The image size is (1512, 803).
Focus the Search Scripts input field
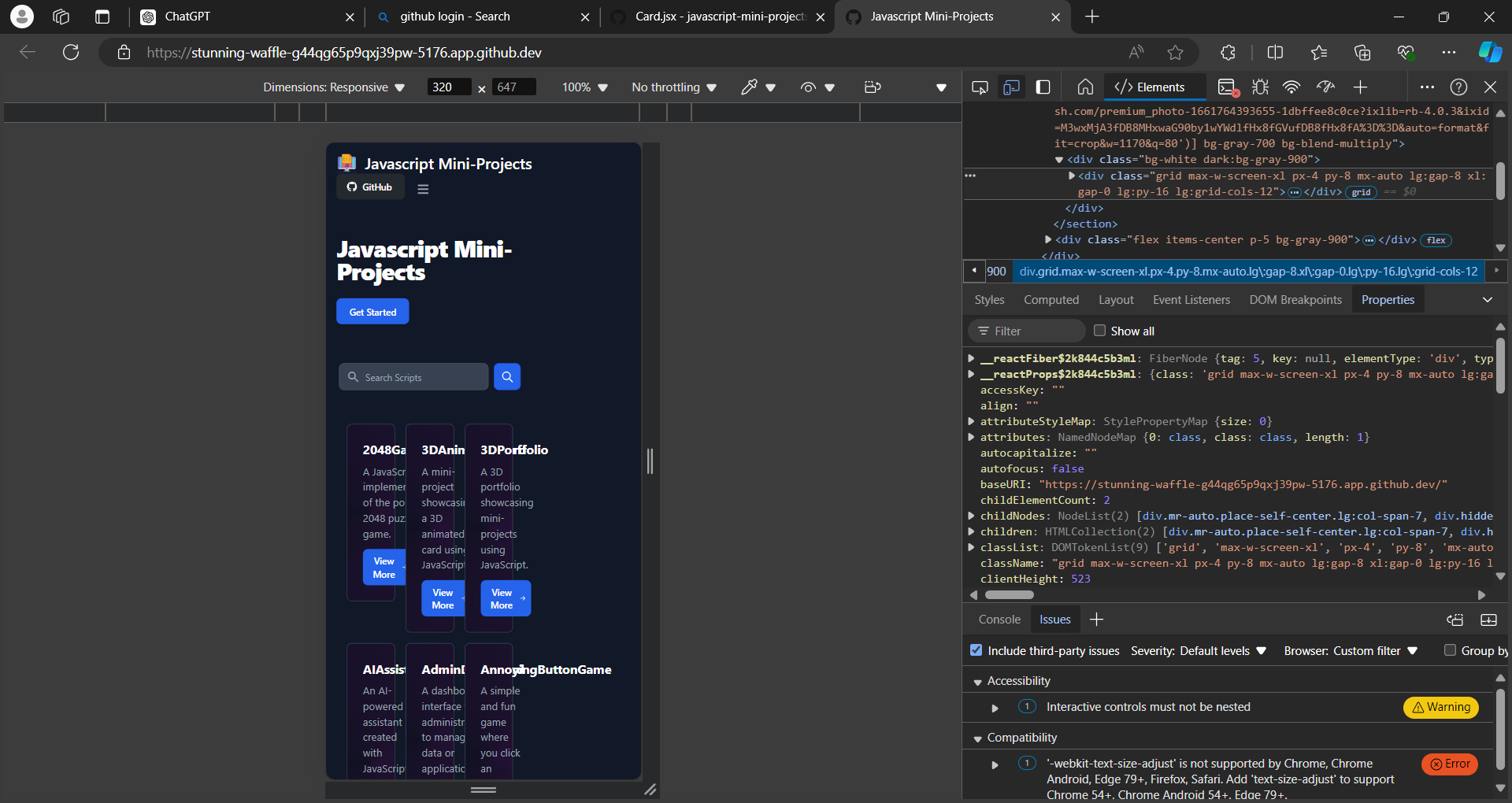click(414, 377)
